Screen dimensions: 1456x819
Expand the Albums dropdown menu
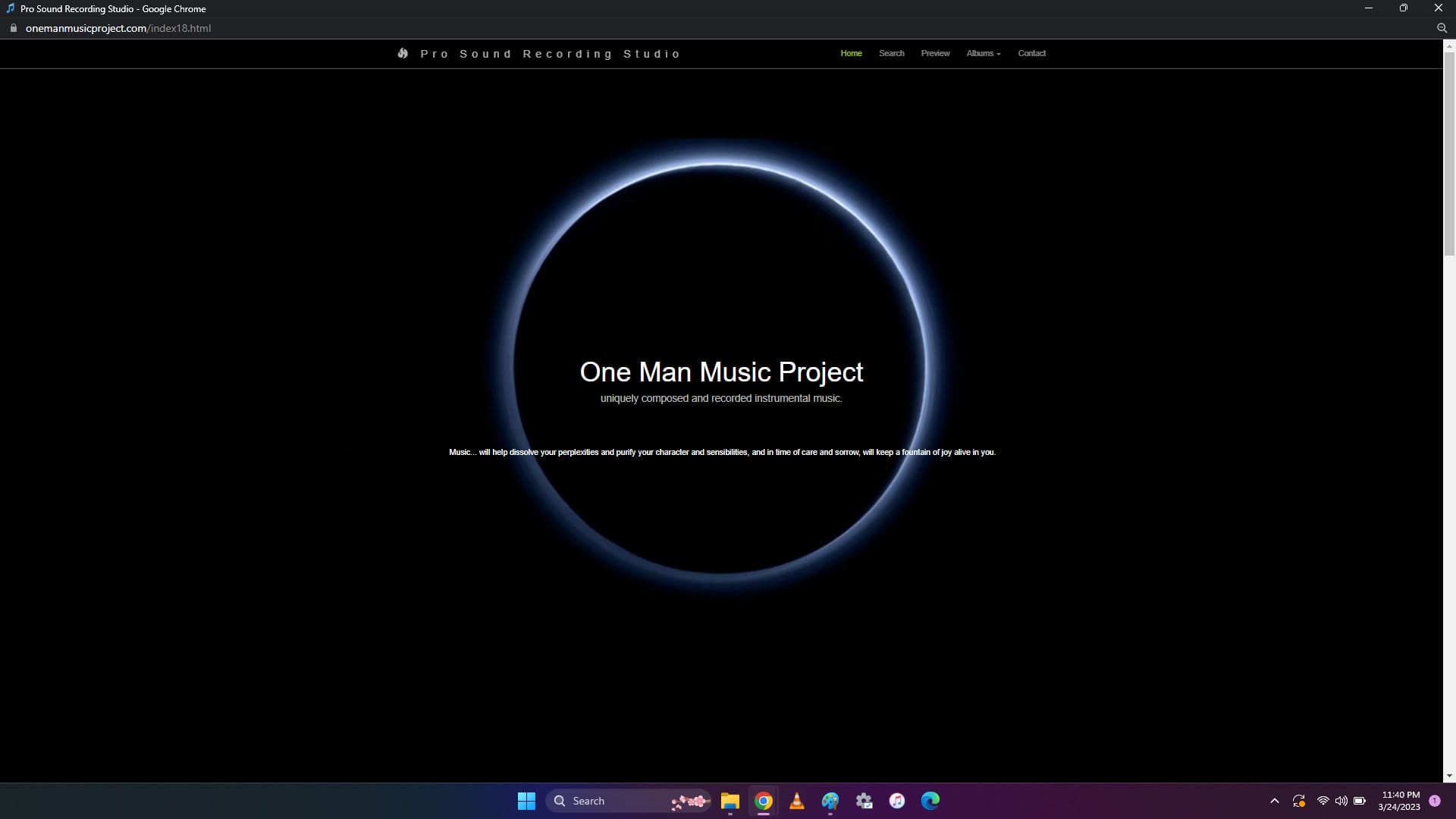coord(983,53)
